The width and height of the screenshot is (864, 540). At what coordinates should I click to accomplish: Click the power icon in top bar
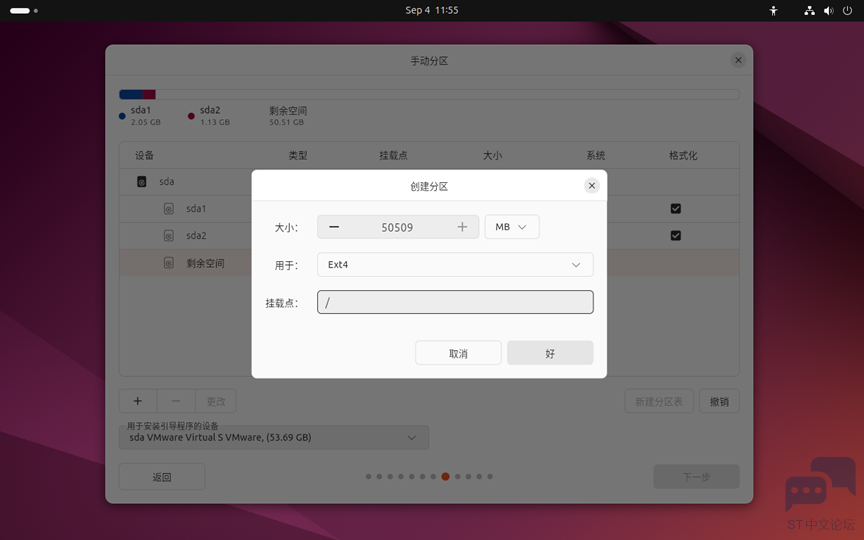coord(847,10)
